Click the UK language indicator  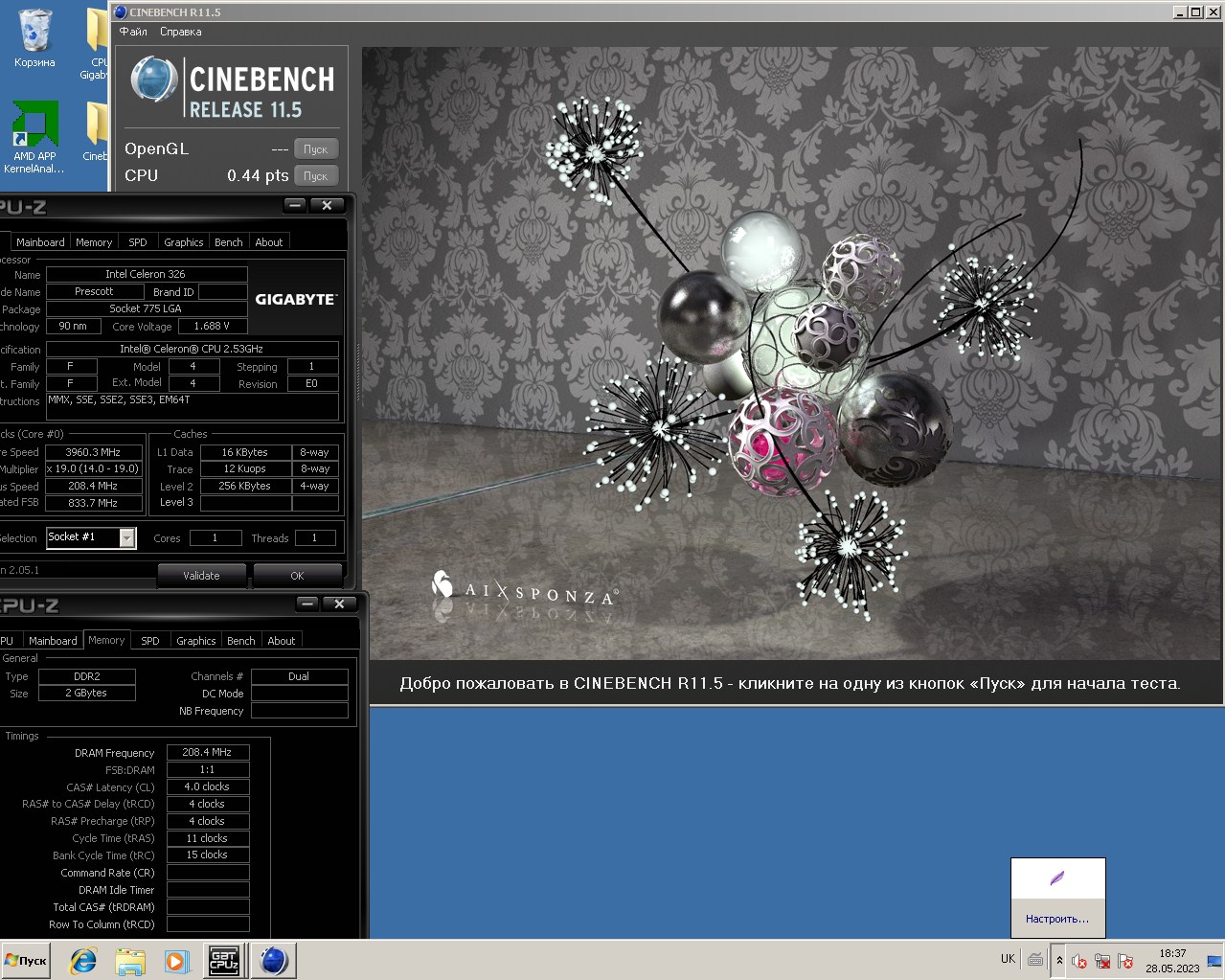[1008, 959]
